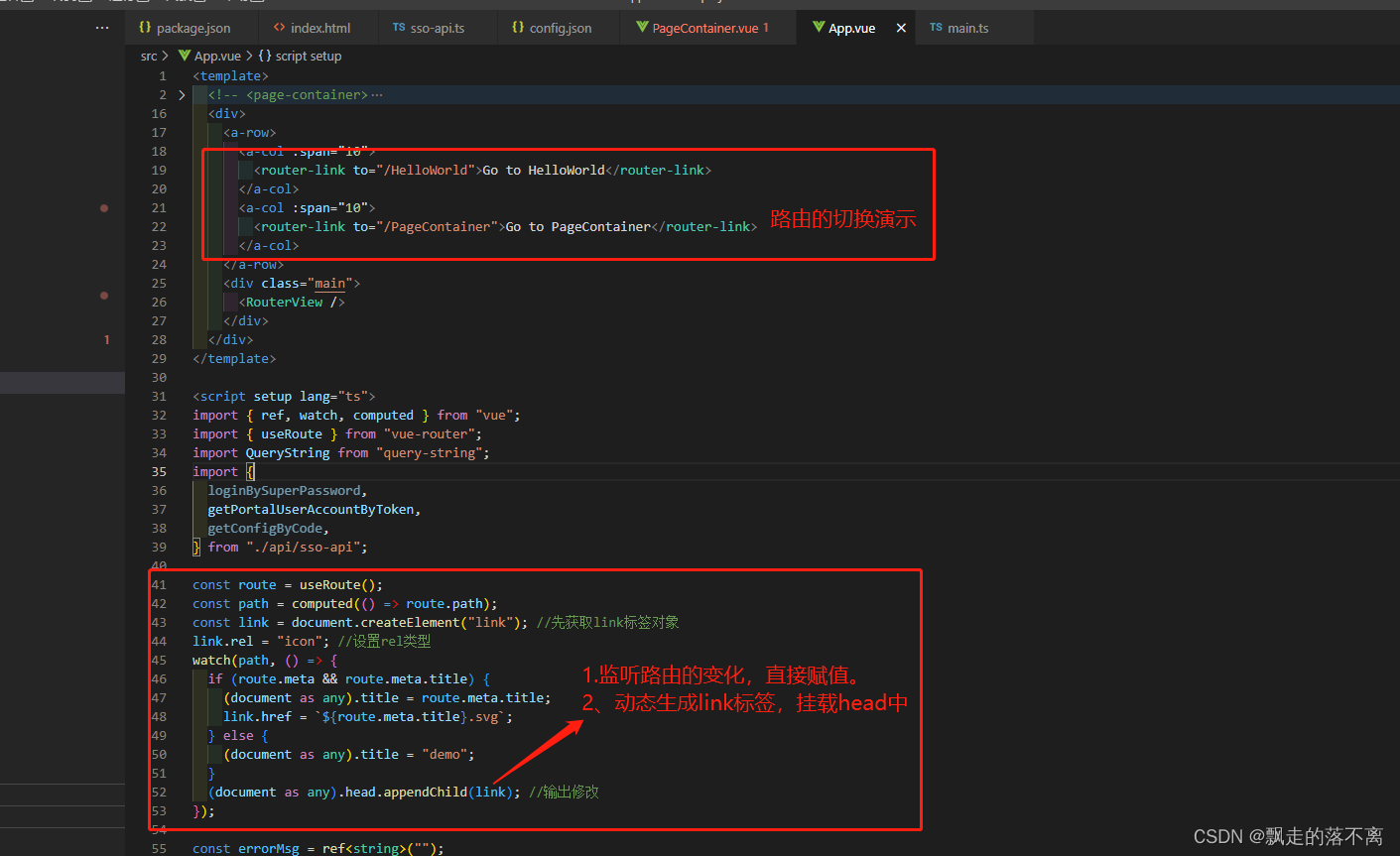Click document.createElement("link") on line 43

406,623
